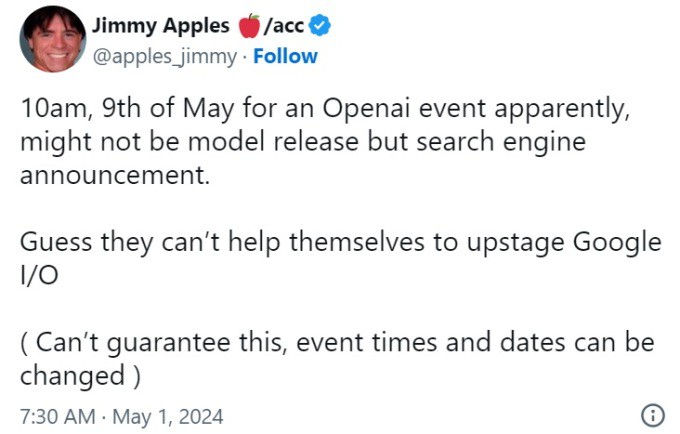The width and height of the screenshot is (680, 434).
Task: Click the blue verified checkmark badge
Action: pos(320,25)
